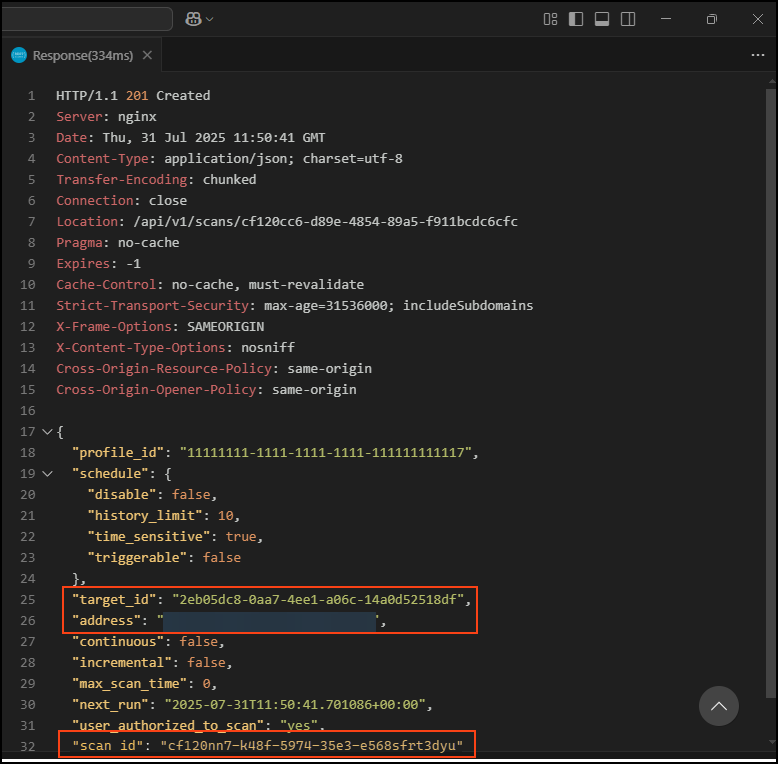This screenshot has width=778, height=764.
Task: Click the 'SAMEORIGIN' value
Action: click(226, 326)
